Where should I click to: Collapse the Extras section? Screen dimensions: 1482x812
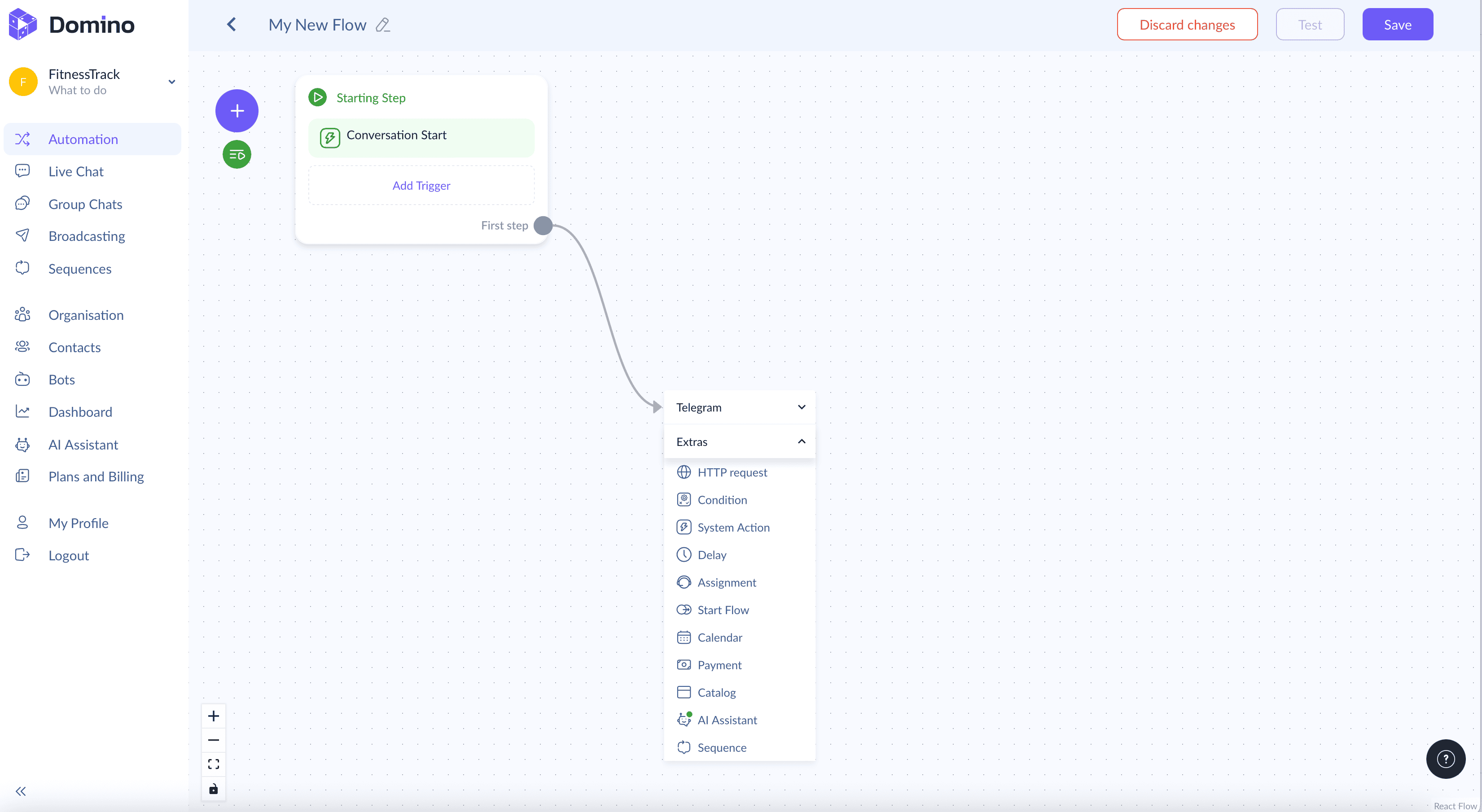[740, 441]
